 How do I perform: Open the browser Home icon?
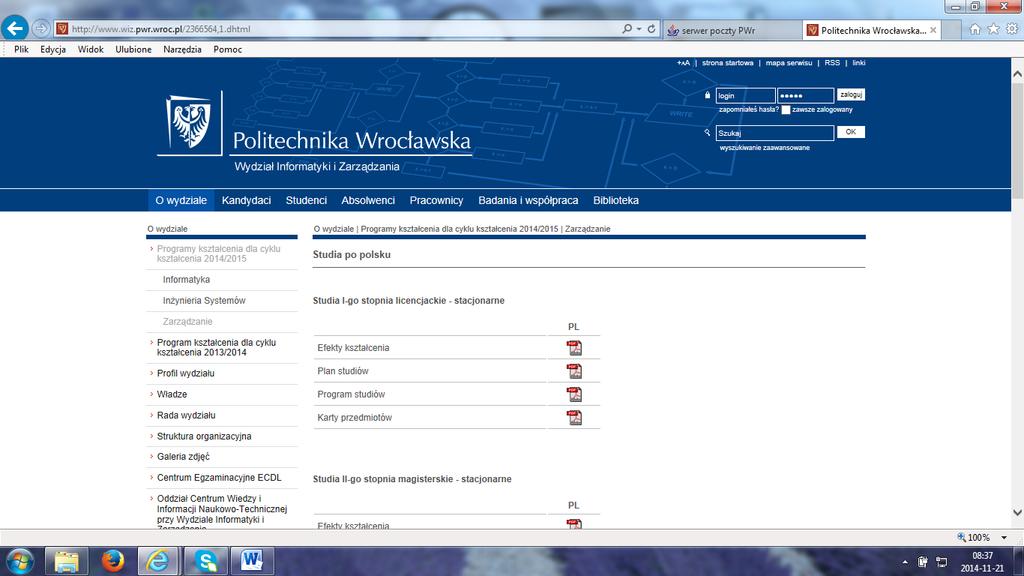975,29
